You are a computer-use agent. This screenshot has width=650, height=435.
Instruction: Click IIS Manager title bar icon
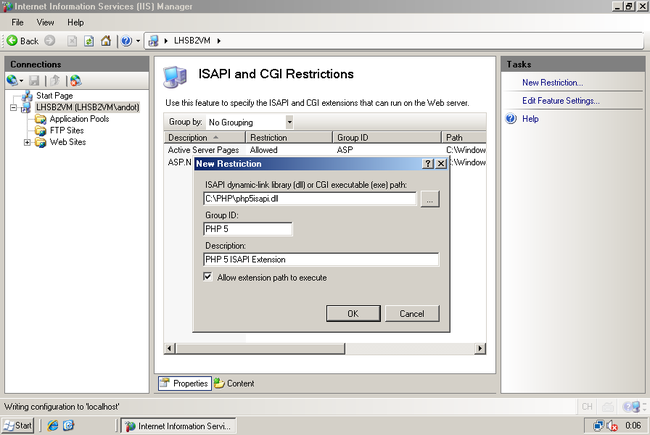click(x=7, y=6)
